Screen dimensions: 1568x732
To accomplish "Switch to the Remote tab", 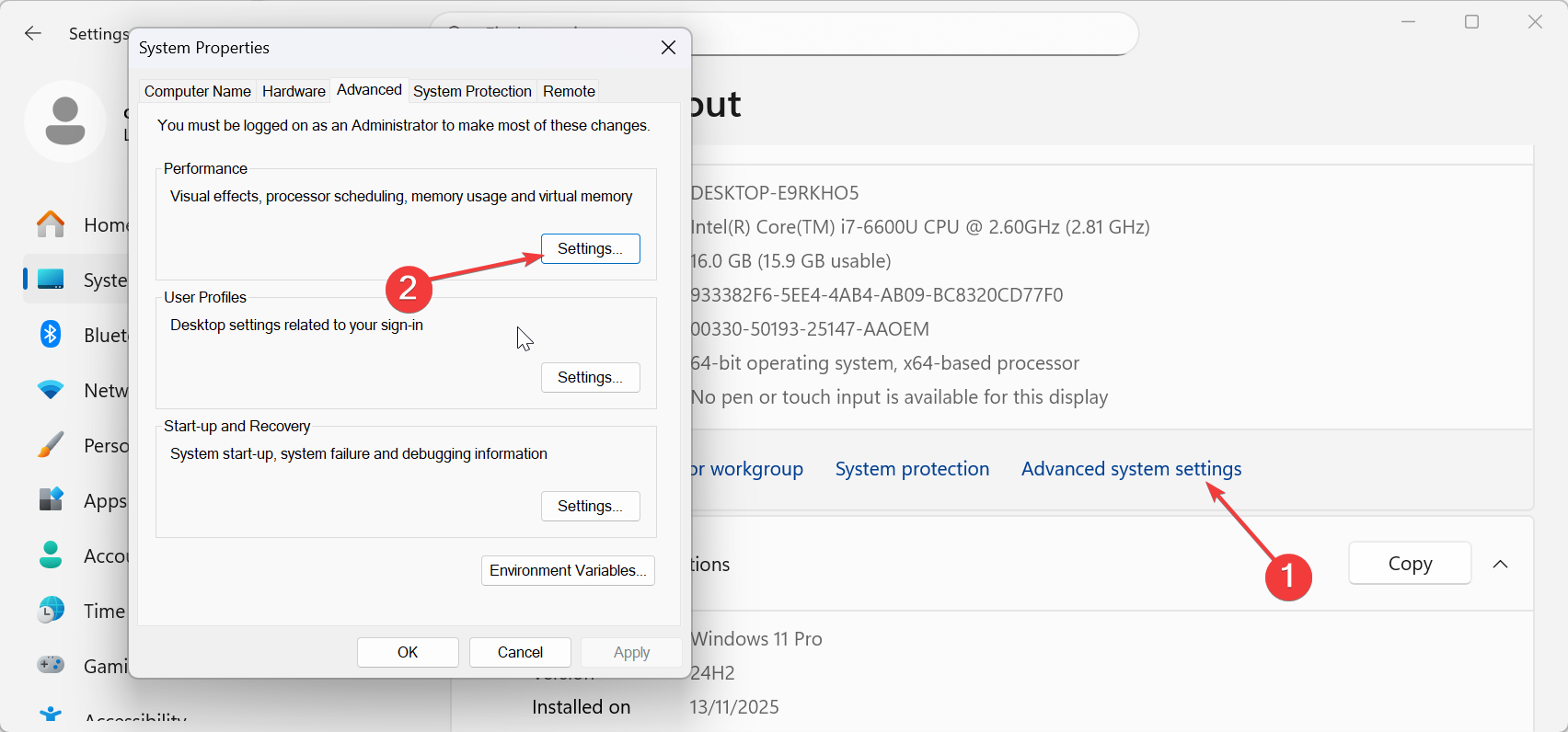I will tap(569, 91).
